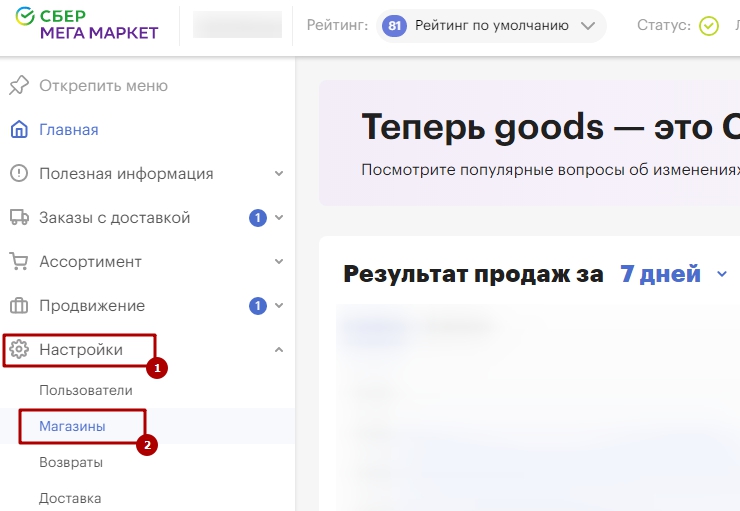Open the Возвраты submenu
The width and height of the screenshot is (740, 511).
[x=71, y=462]
